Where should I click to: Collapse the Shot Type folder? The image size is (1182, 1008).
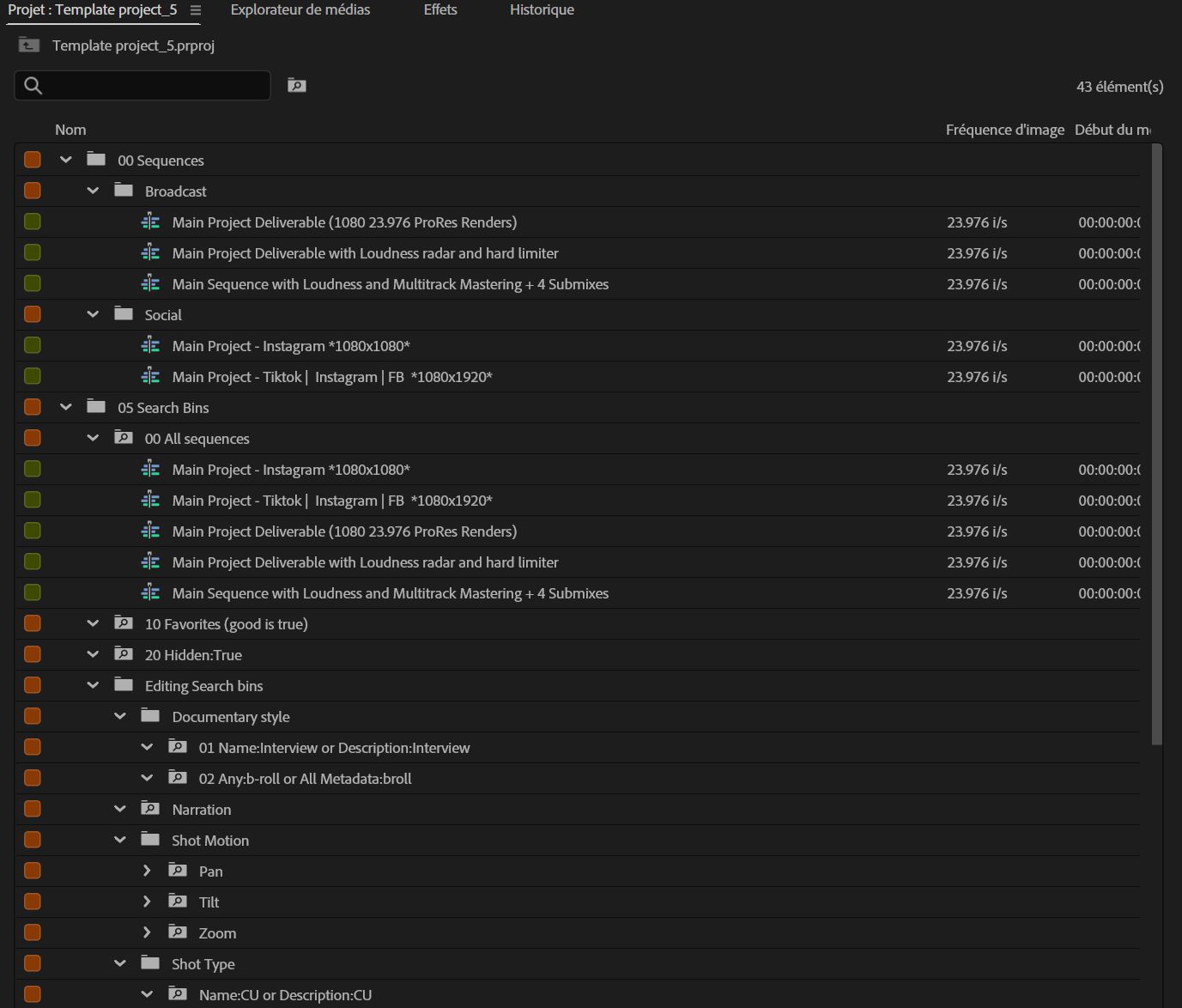click(x=120, y=963)
